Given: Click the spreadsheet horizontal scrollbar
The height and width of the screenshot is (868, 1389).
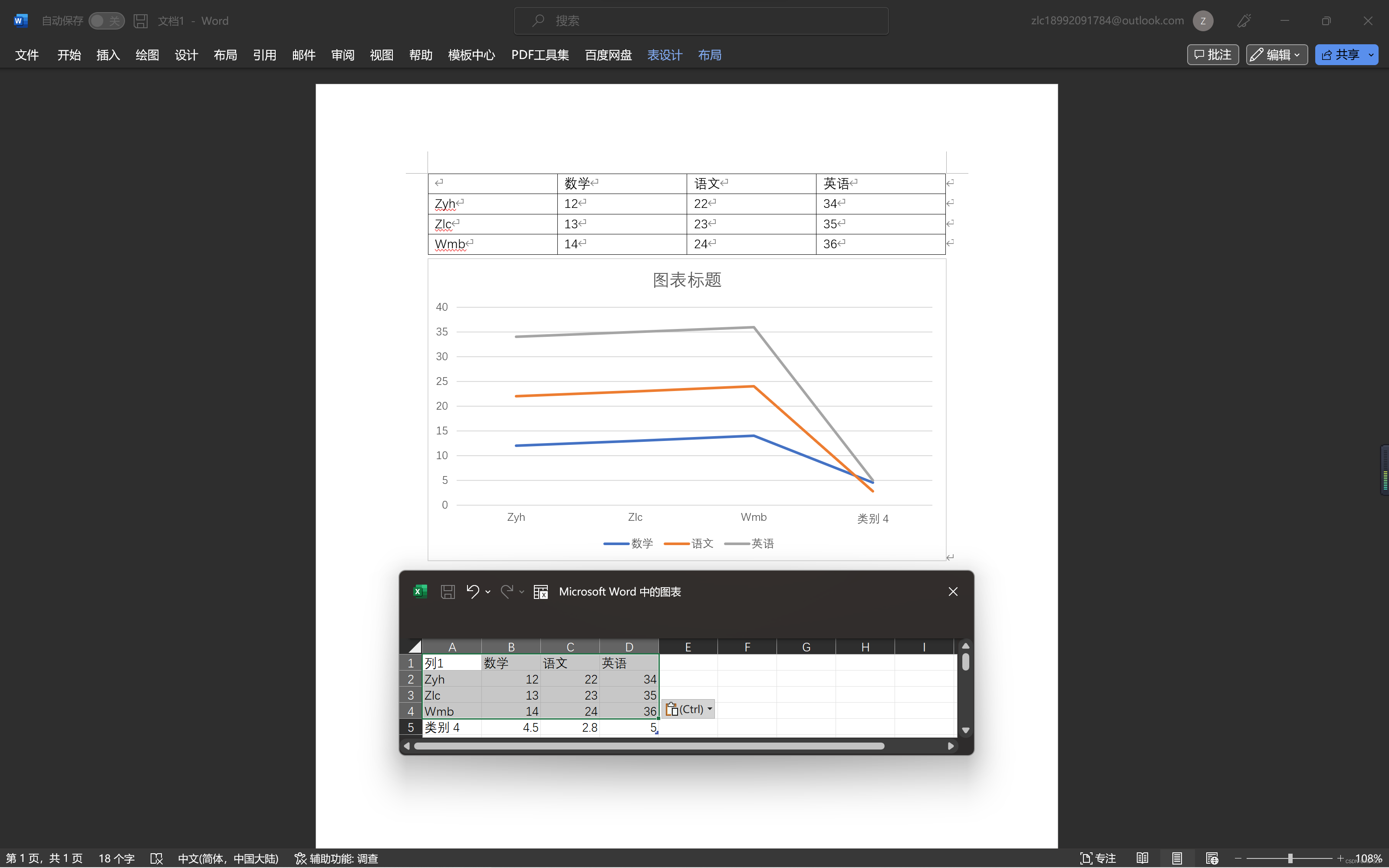Looking at the screenshot, I should (649, 746).
